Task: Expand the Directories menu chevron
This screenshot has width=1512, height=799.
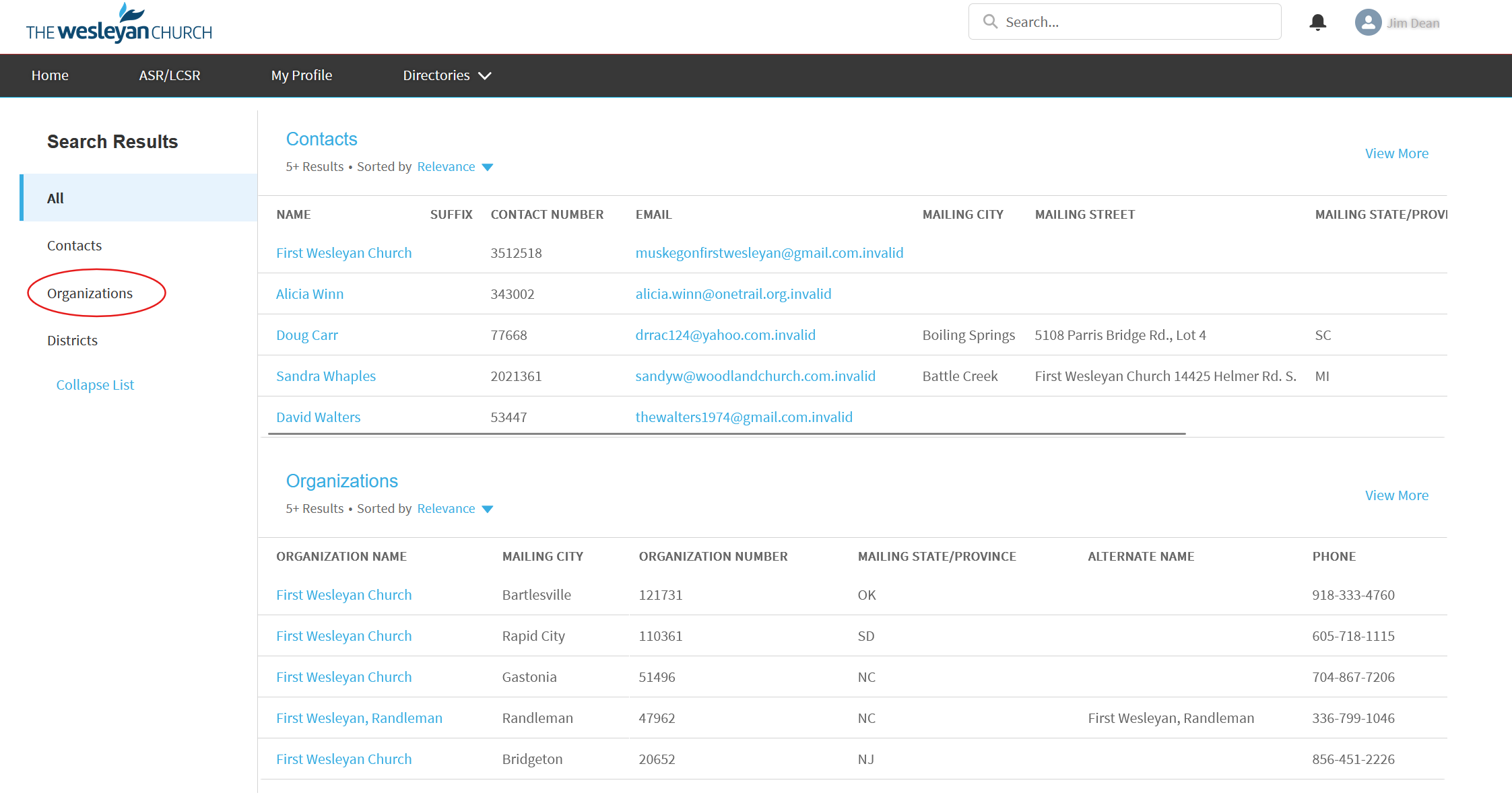Action: coord(485,76)
